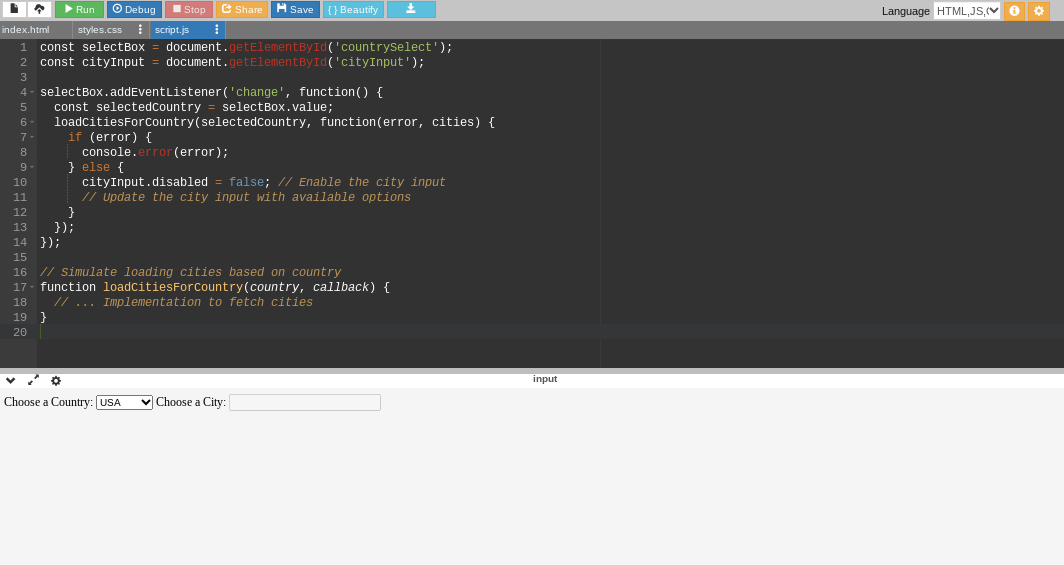The height and width of the screenshot is (565, 1064).
Task: Click the download icon button
Action: (x=411, y=9)
